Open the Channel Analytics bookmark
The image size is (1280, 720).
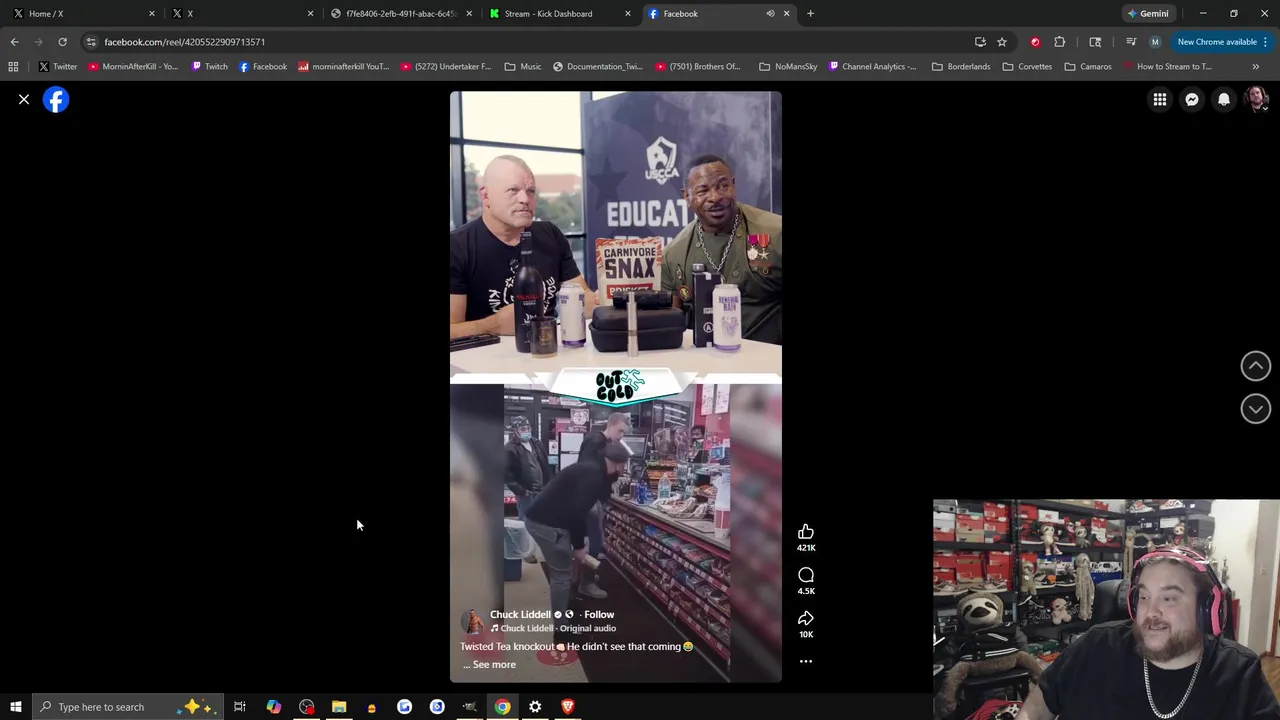pyautogui.click(x=872, y=66)
